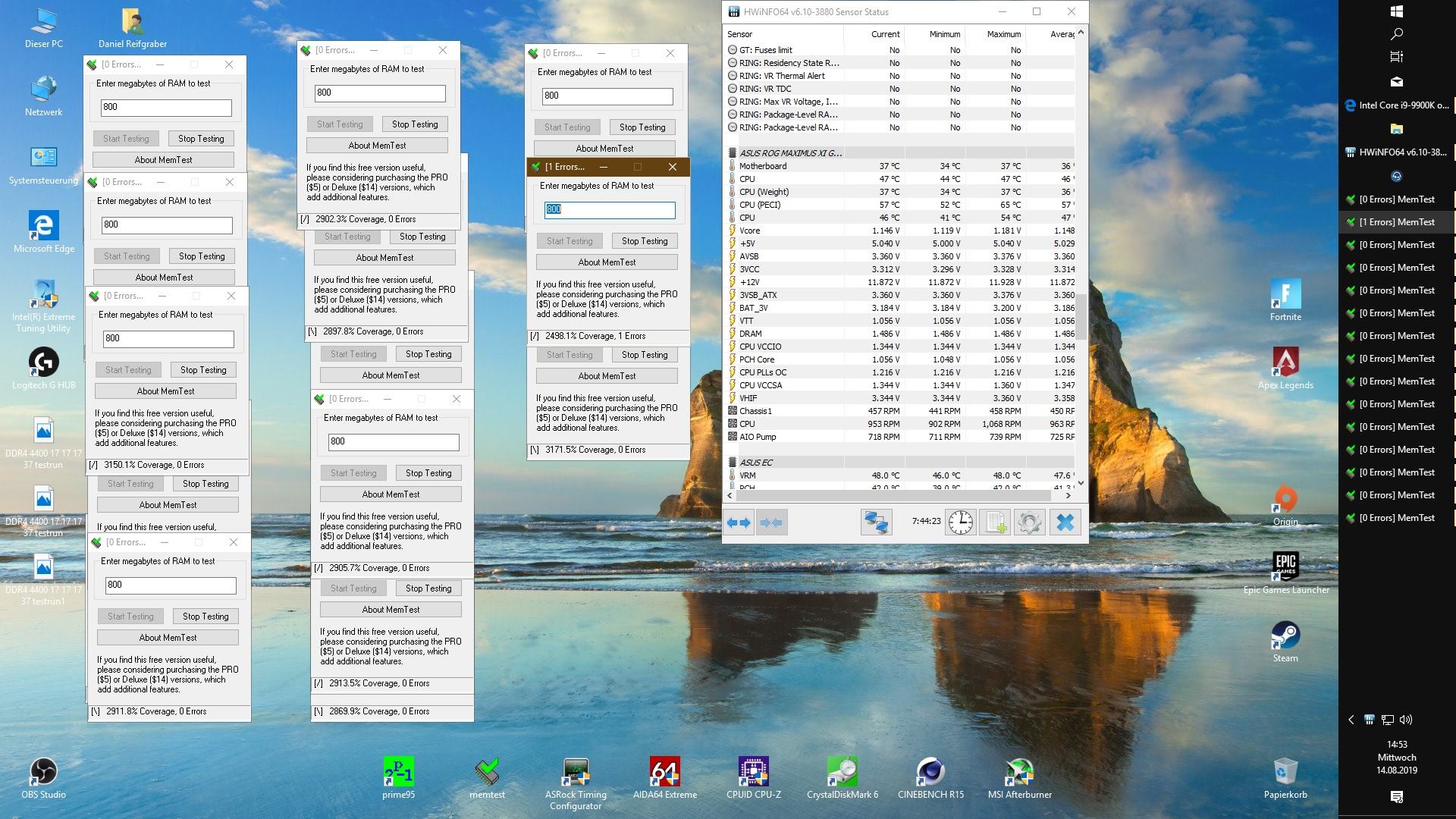This screenshot has width=1456, height=819.
Task: Open Logitech G HUB desktop icon
Action: point(43,369)
